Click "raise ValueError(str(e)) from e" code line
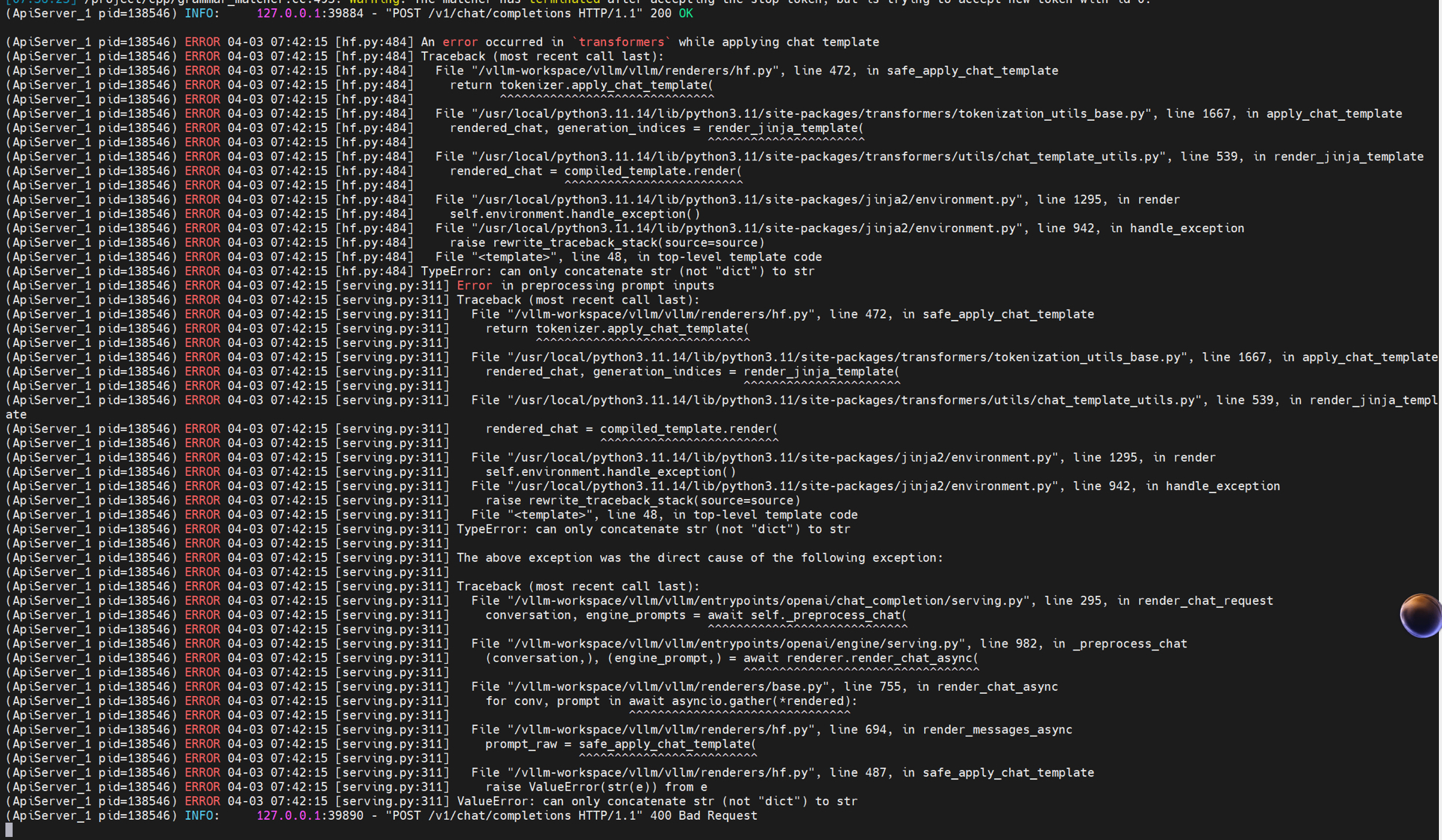 point(596,787)
